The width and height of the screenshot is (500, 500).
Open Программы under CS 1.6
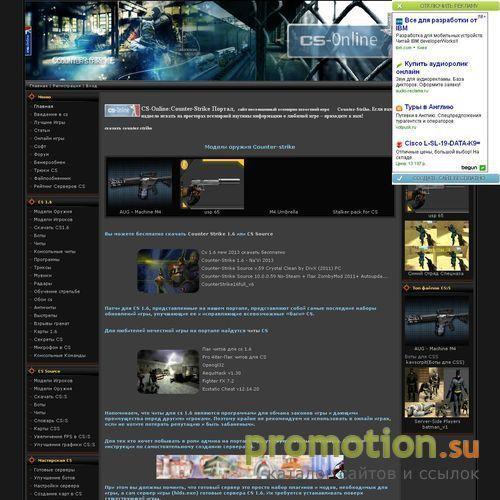(x=47, y=260)
